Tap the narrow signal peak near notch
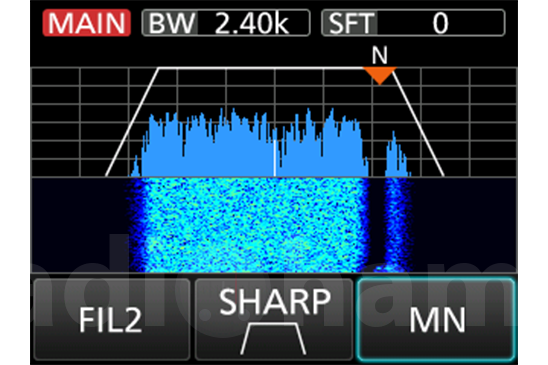Viewport: 548px width, 365px height. point(396,154)
